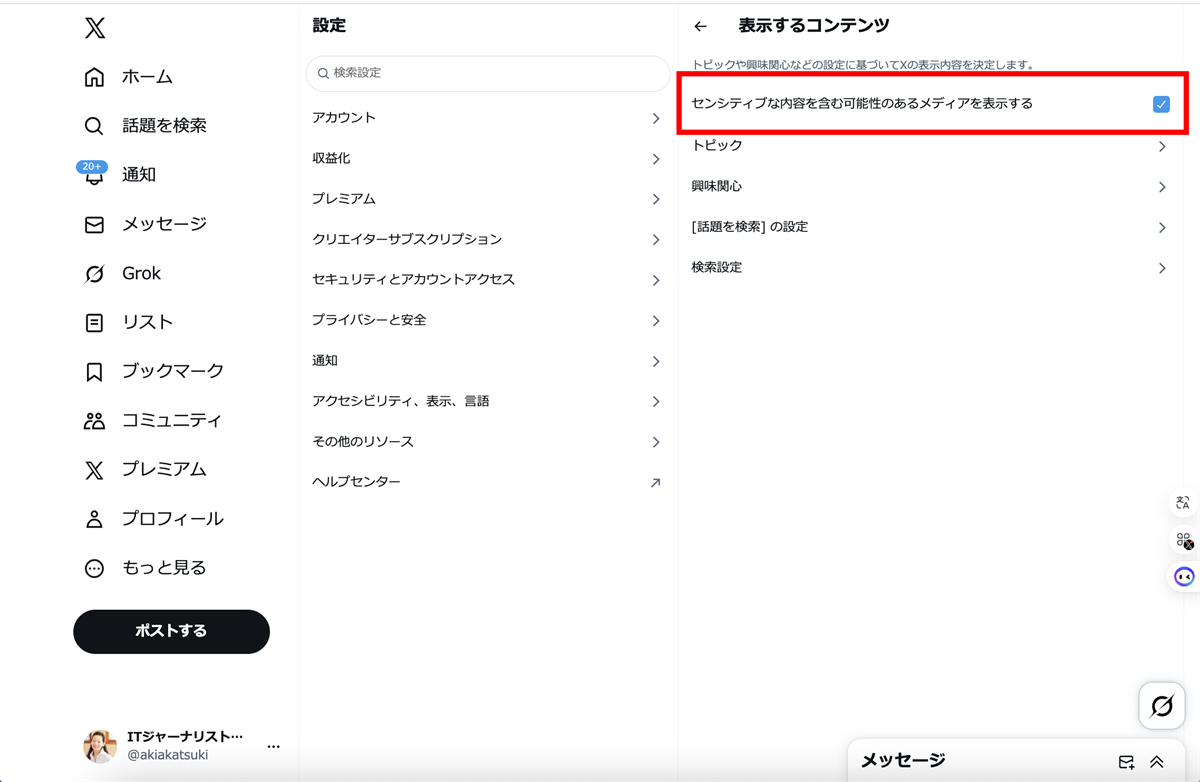Click 表示するコンテンツ heading text
This screenshot has height=782, width=1200.
814,26
